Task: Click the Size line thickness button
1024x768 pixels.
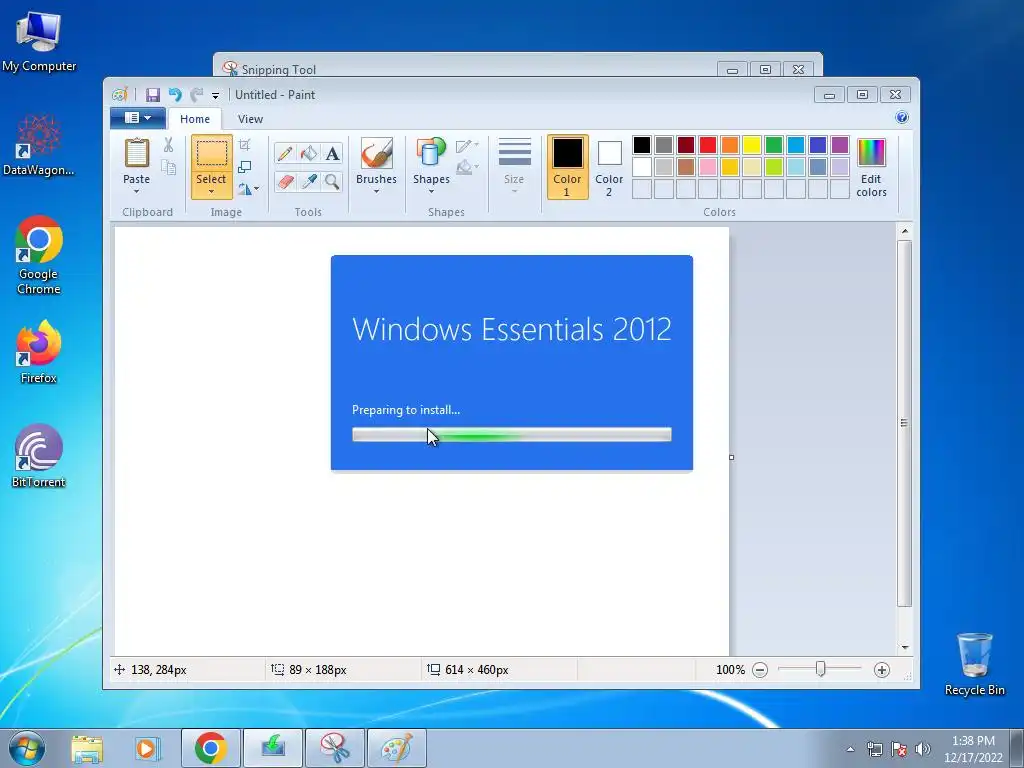Action: pos(514,165)
